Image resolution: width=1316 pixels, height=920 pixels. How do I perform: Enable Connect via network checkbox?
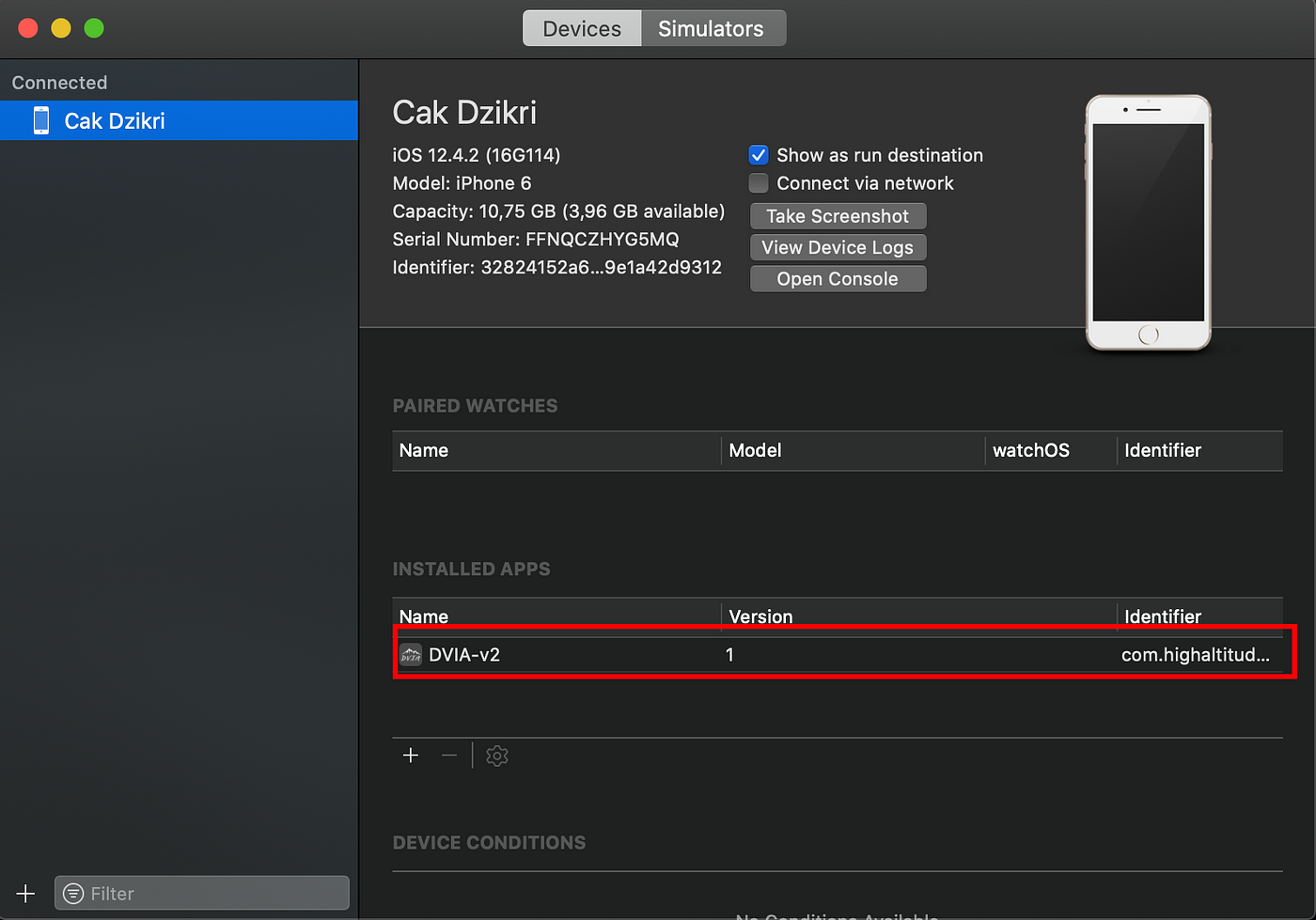[x=759, y=183]
